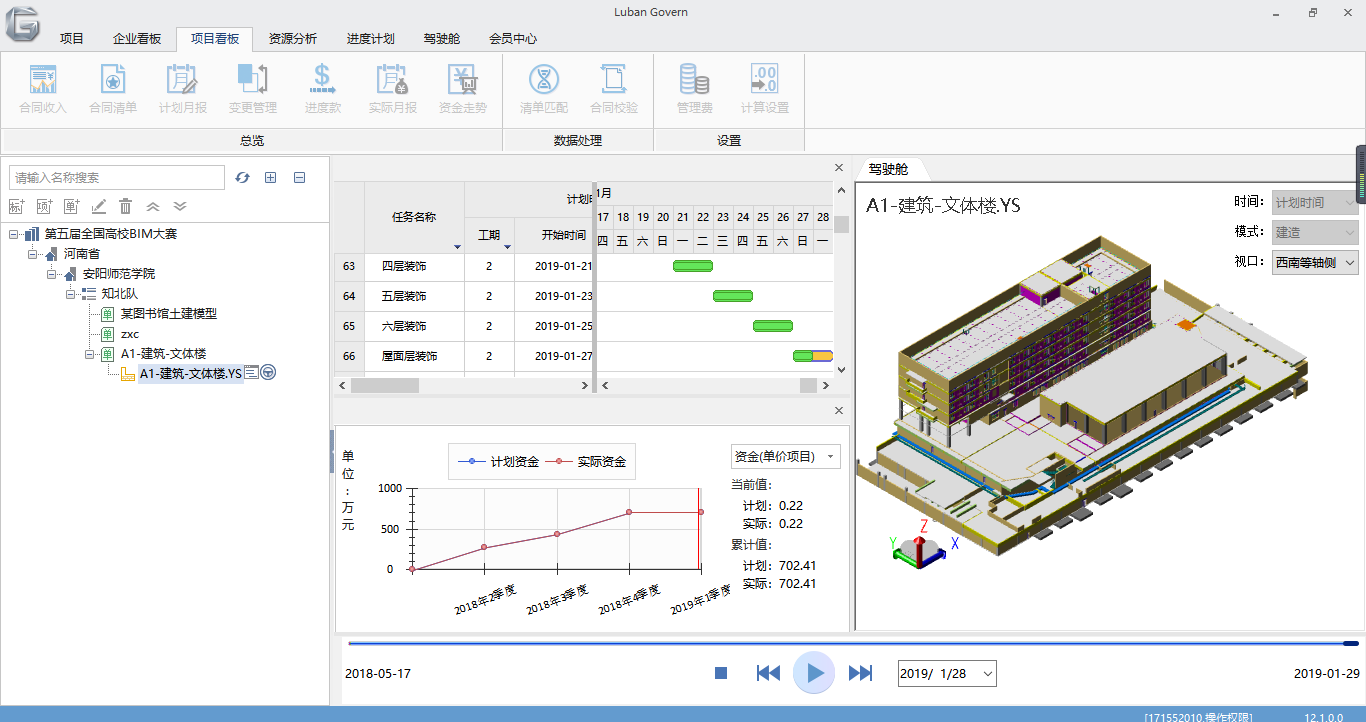
Task: Click the 六层装饰 task name cell
Action: (414, 327)
